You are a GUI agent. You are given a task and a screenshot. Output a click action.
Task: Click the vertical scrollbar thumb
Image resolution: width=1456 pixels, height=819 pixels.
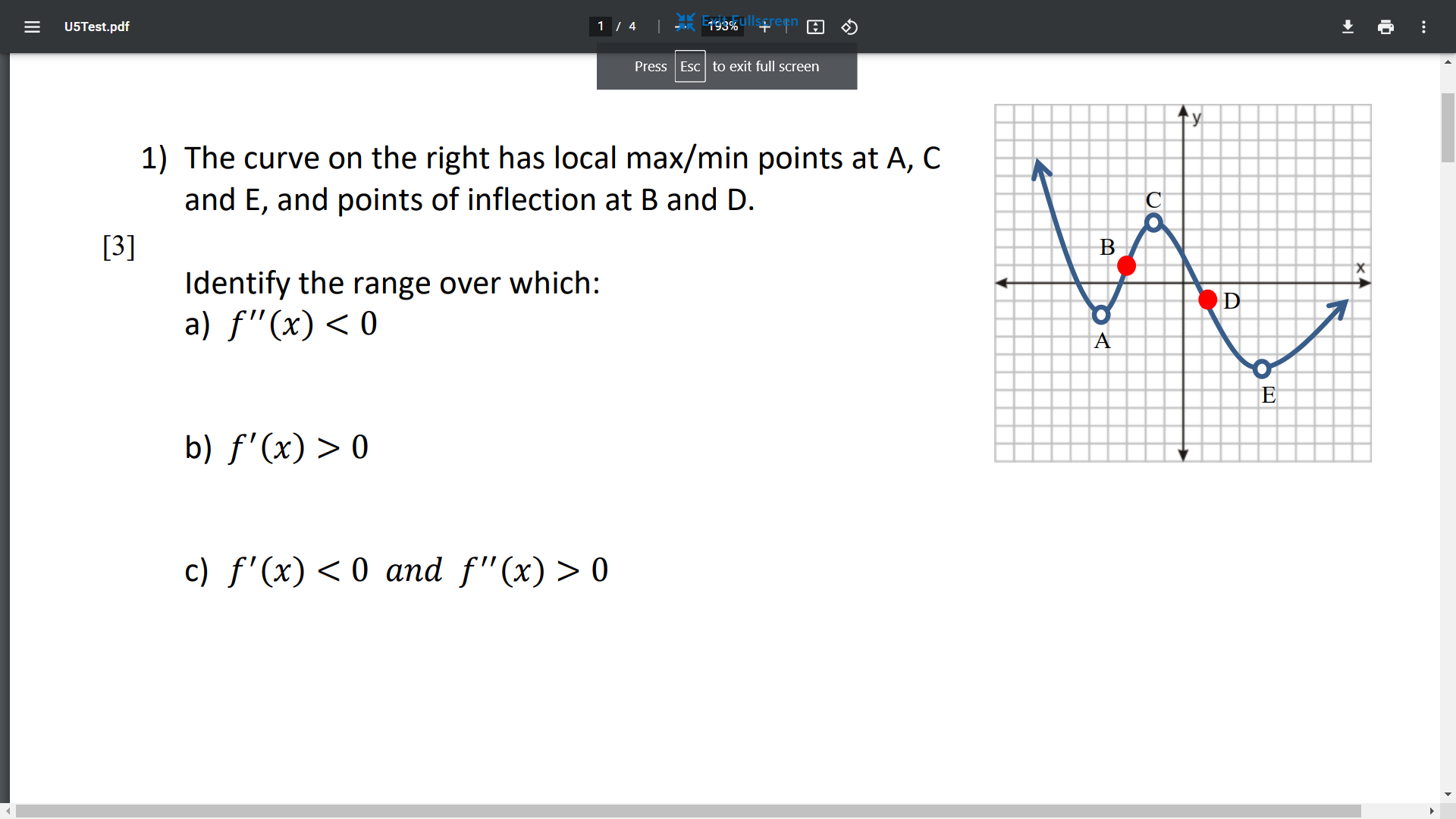1448,127
